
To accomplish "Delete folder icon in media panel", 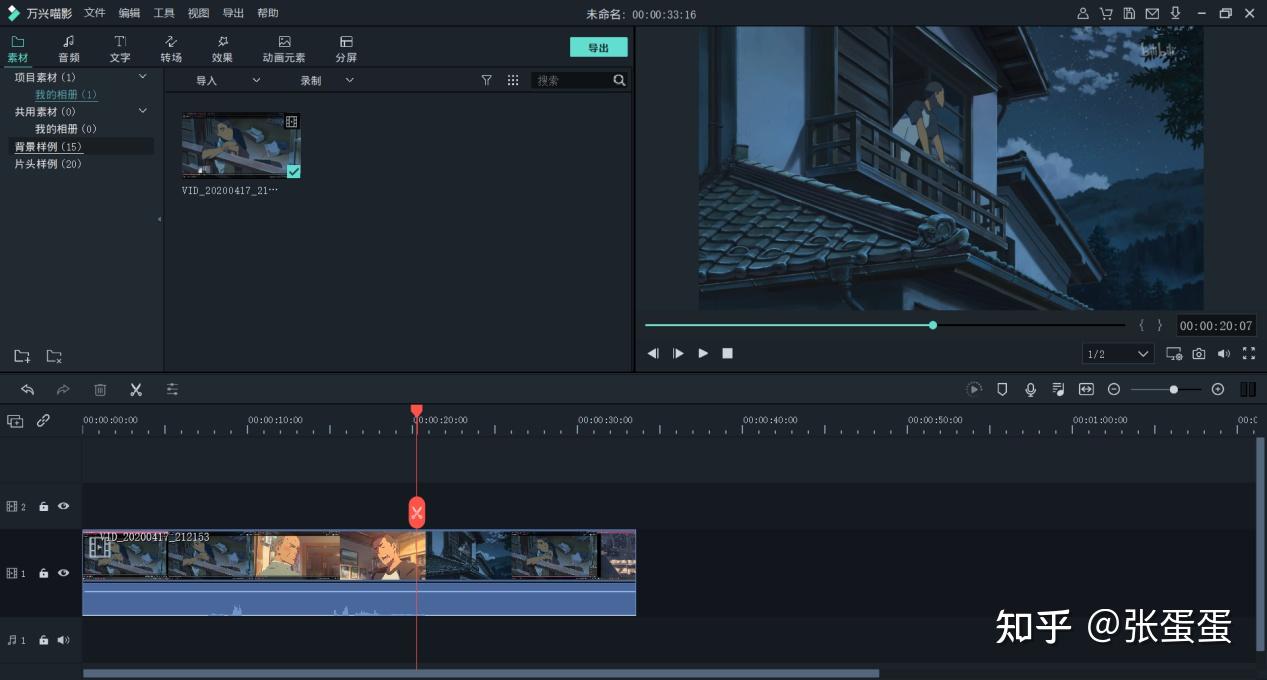I will point(54,356).
